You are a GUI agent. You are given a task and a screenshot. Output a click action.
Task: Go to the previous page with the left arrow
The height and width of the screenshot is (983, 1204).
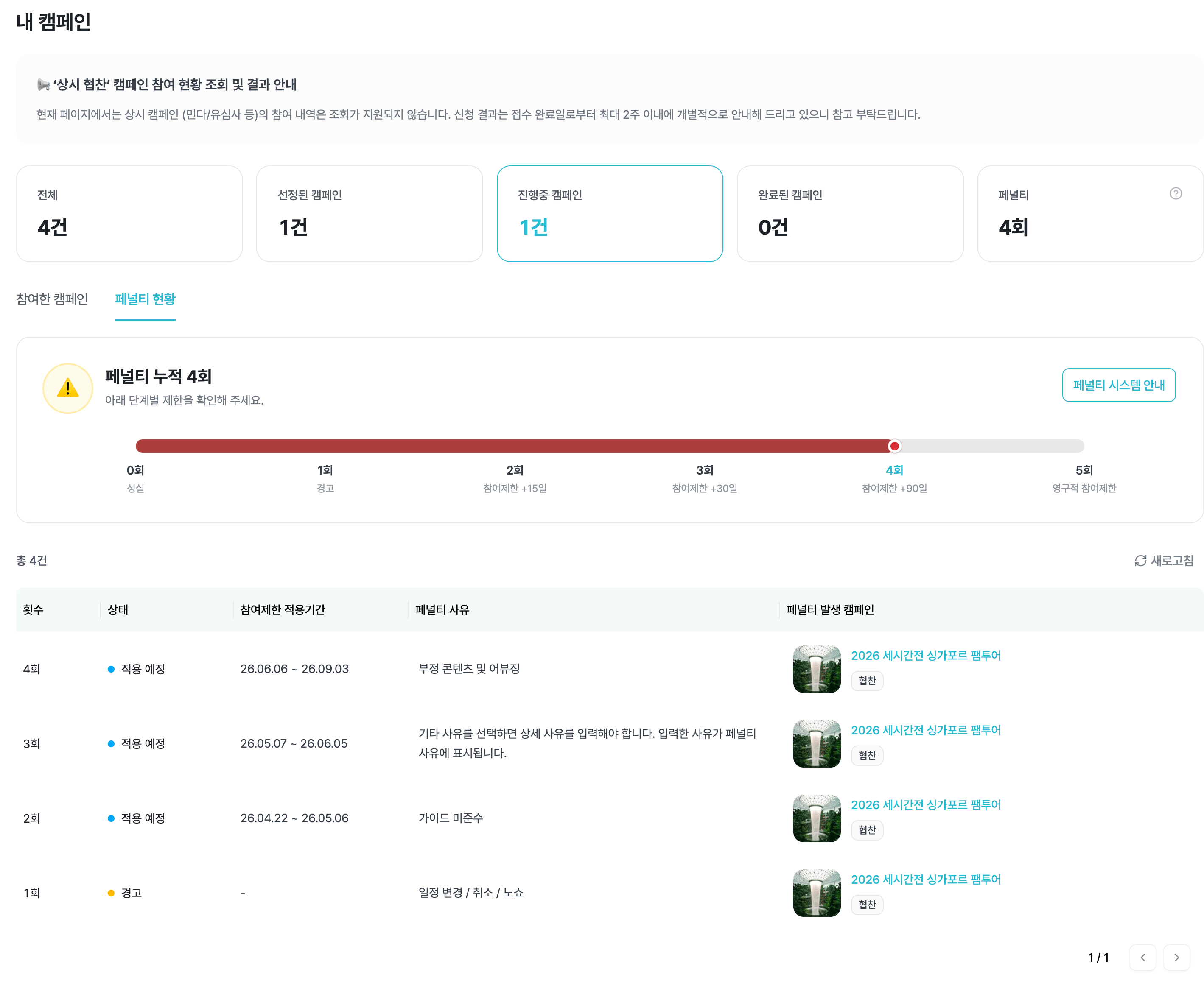click(1142, 958)
